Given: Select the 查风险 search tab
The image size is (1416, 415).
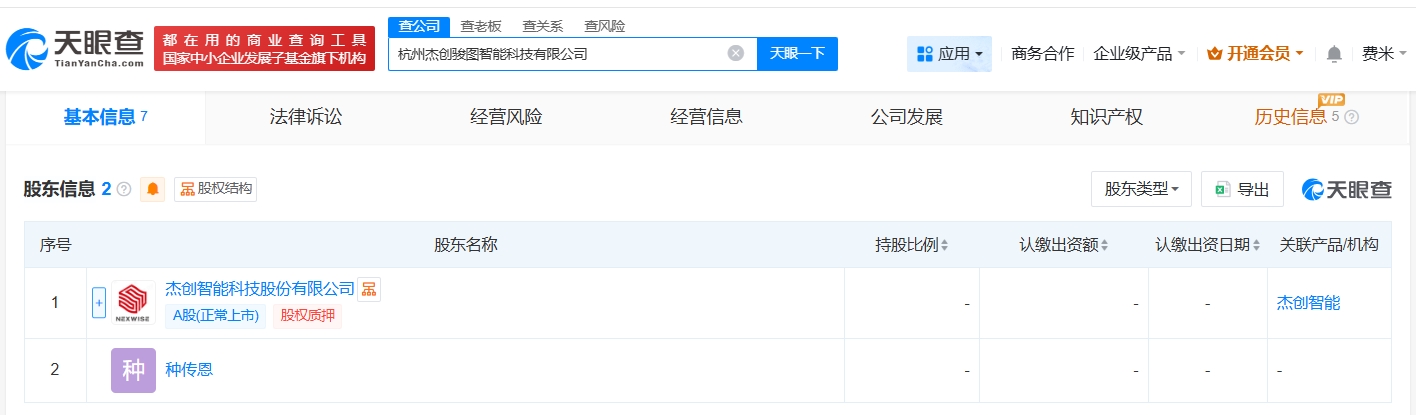Looking at the screenshot, I should tap(605, 26).
